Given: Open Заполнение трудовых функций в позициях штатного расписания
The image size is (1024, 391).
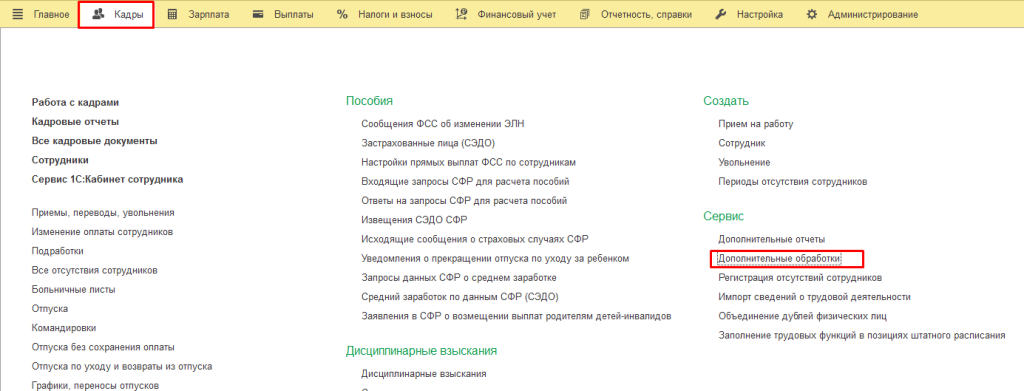Looking at the screenshot, I should [861, 336].
